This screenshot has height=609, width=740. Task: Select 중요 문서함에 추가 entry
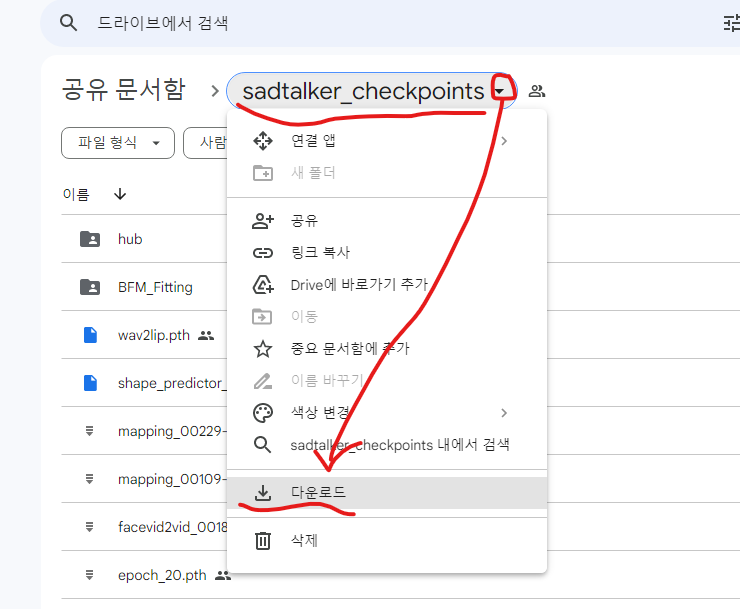pos(387,349)
